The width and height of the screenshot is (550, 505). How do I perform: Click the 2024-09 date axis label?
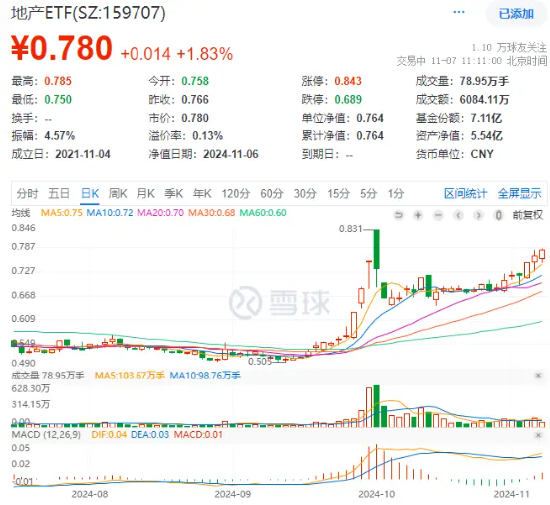click(233, 494)
